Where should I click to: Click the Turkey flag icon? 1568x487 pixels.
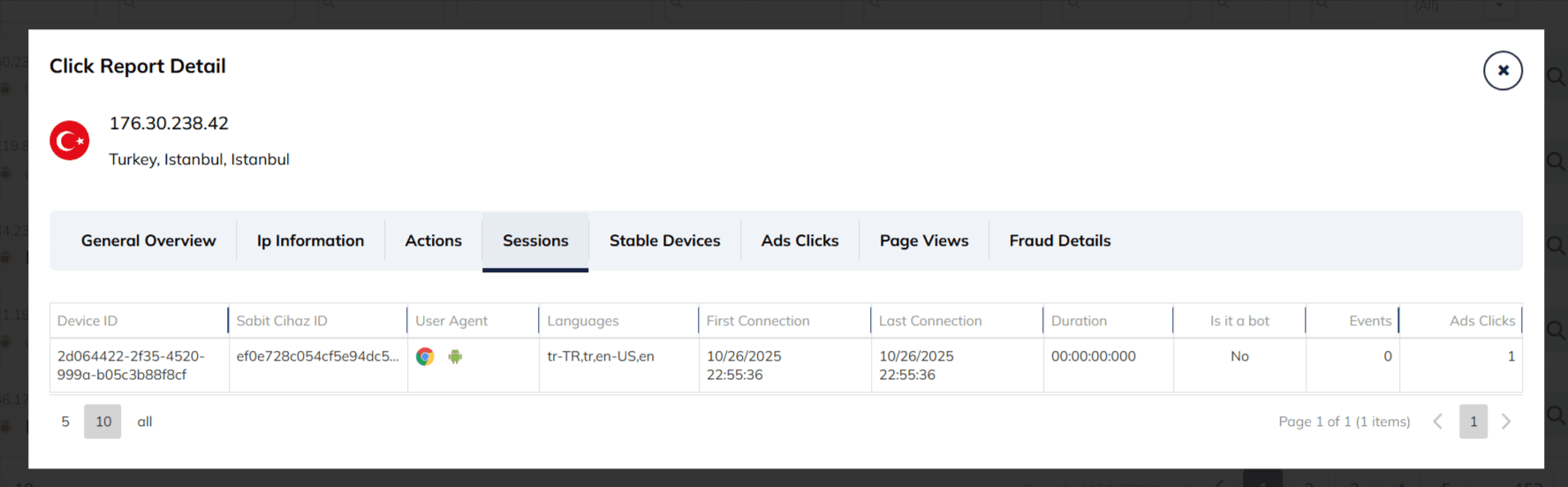(x=70, y=141)
